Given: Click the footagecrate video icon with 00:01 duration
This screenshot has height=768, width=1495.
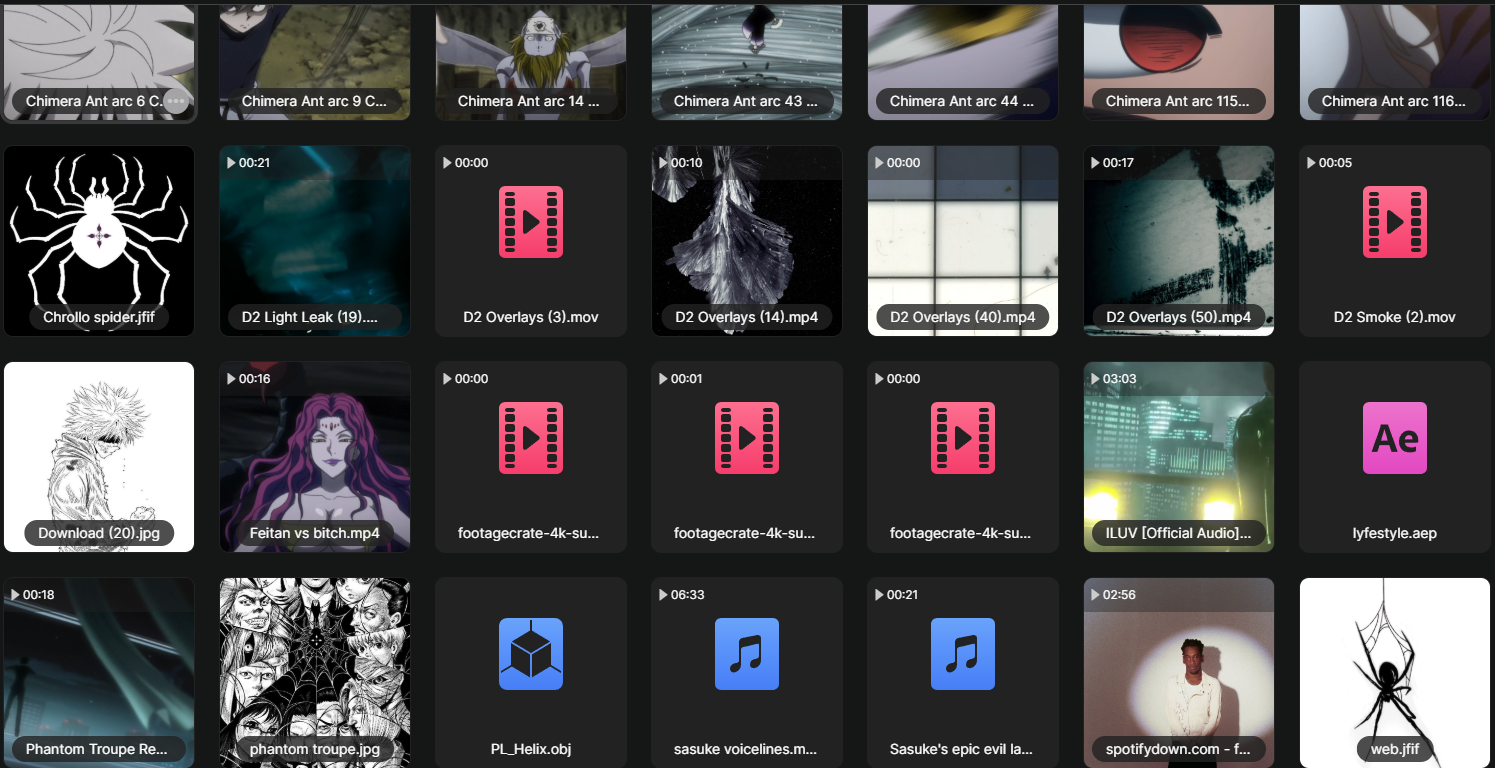Looking at the screenshot, I should tap(747, 438).
